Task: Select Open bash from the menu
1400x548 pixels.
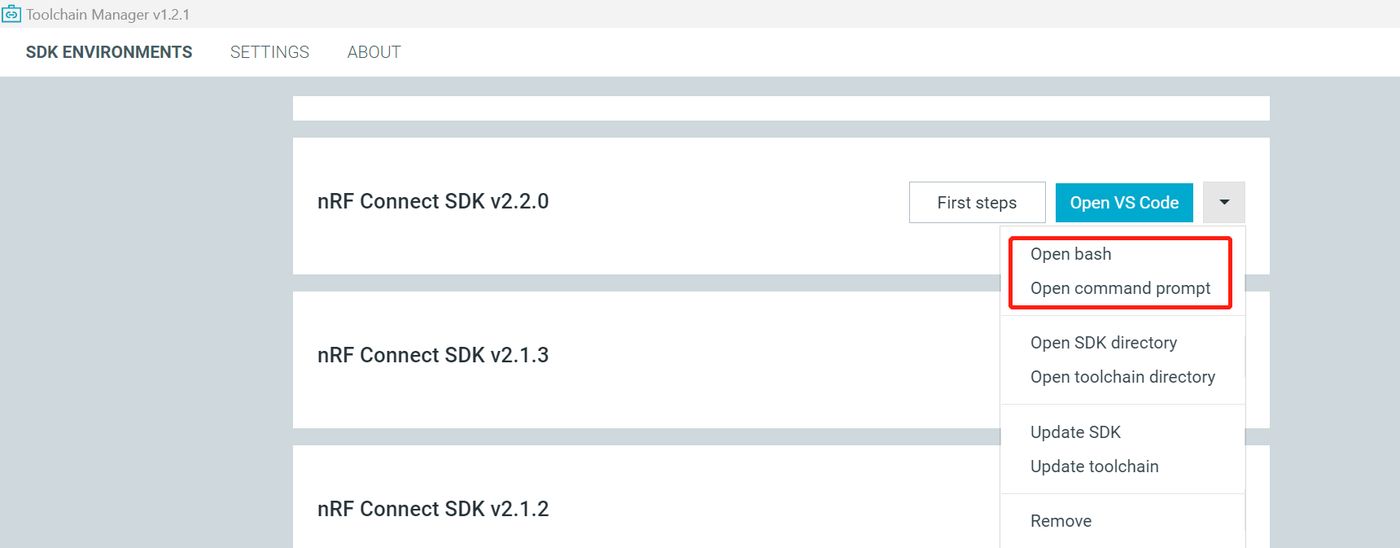Action: 1071,254
